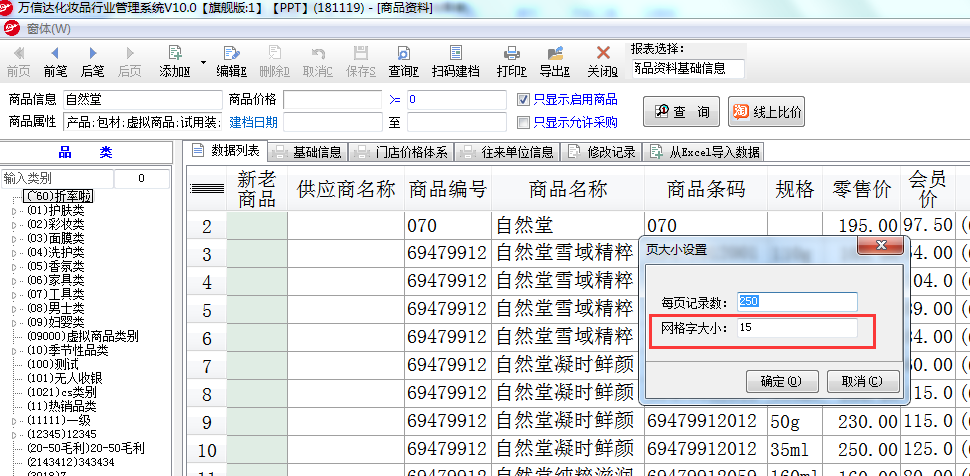Switch to the 修改记录 tab
970x476 pixels.
point(601,152)
